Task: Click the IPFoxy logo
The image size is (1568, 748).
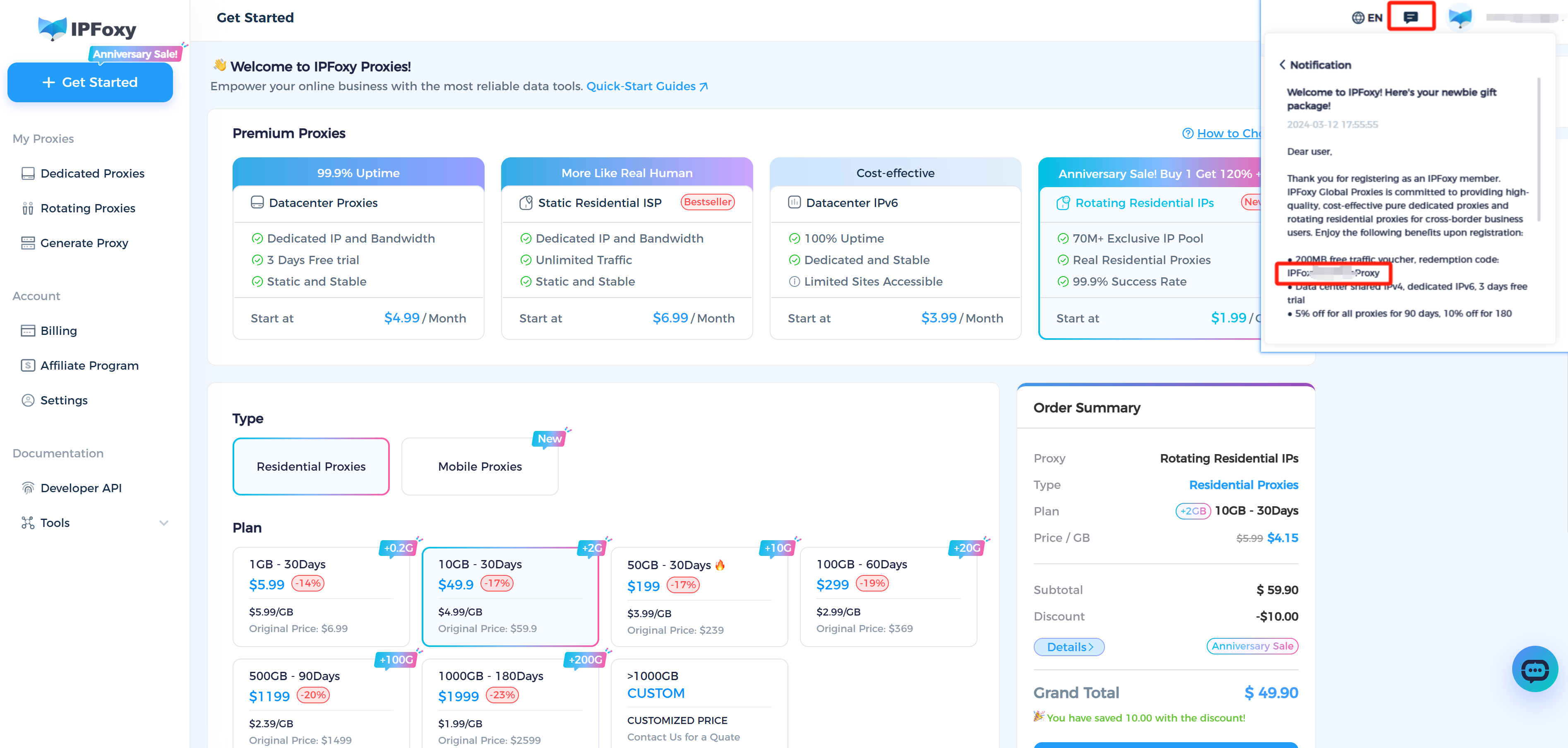Action: (87, 29)
